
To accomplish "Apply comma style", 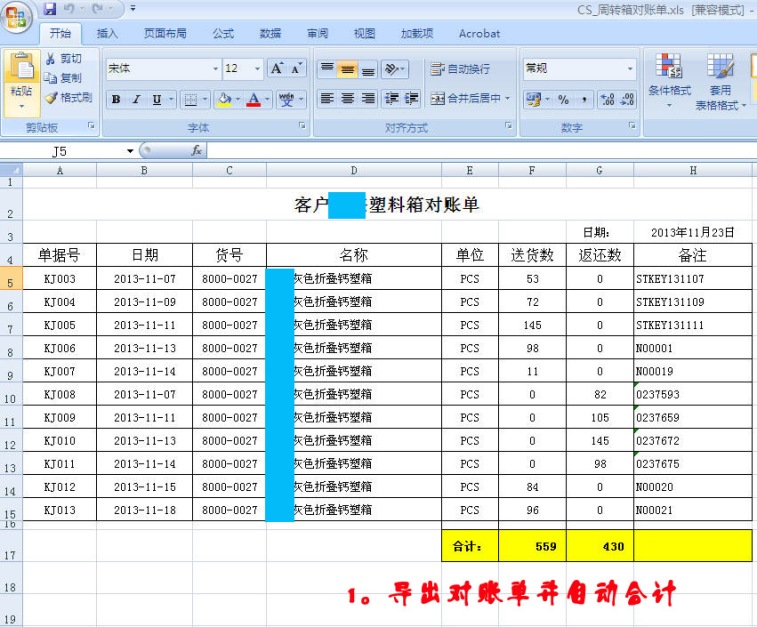I will (x=584, y=99).
